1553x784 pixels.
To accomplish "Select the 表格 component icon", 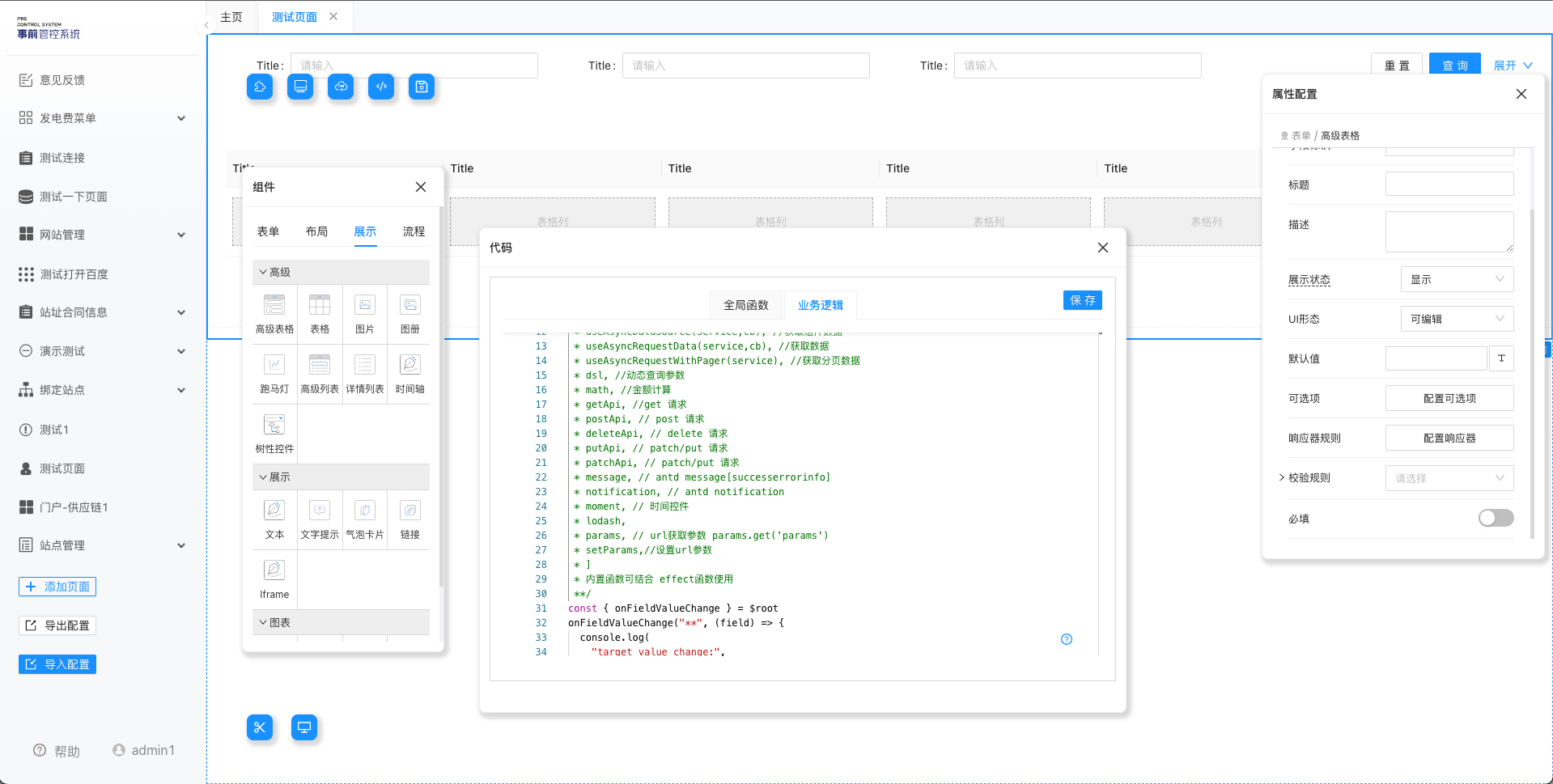I will [x=320, y=305].
